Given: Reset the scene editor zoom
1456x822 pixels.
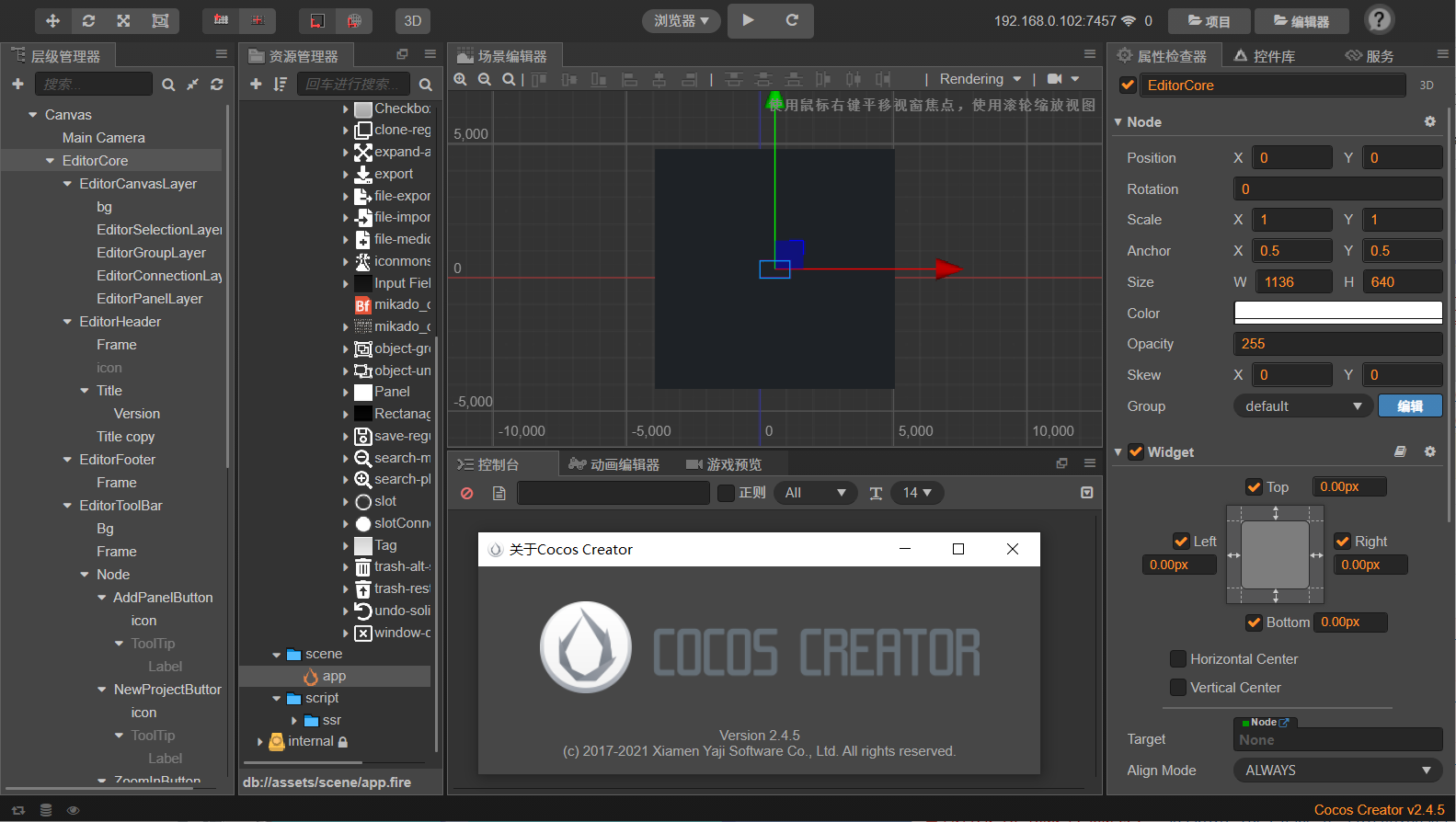Looking at the screenshot, I should [x=509, y=79].
